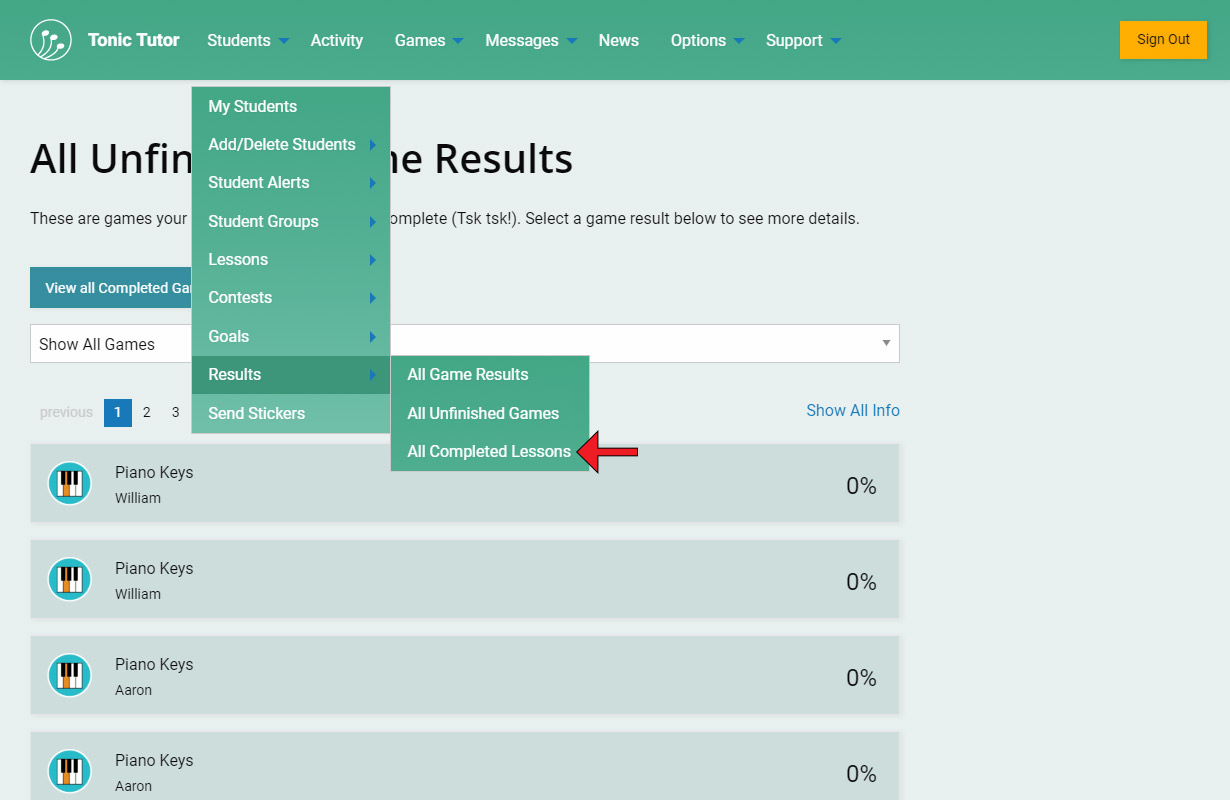Click the Show All Info link
This screenshot has height=800, width=1230.
tap(852, 410)
